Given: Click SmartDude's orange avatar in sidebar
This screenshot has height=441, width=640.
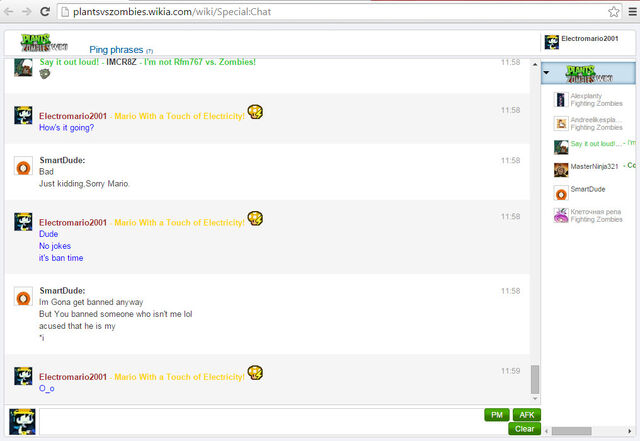Looking at the screenshot, I should [561, 193].
